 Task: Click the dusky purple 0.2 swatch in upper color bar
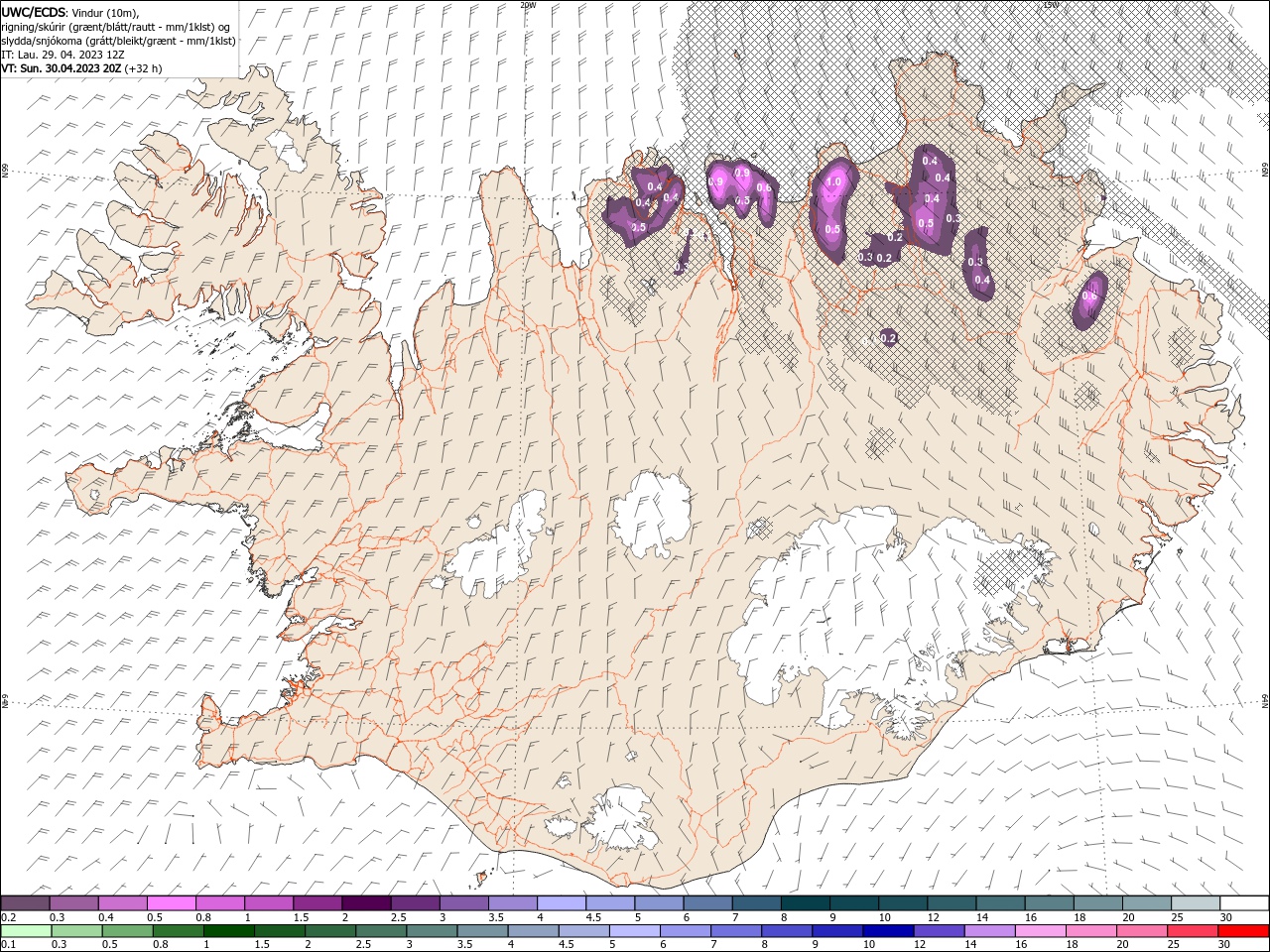point(25,903)
